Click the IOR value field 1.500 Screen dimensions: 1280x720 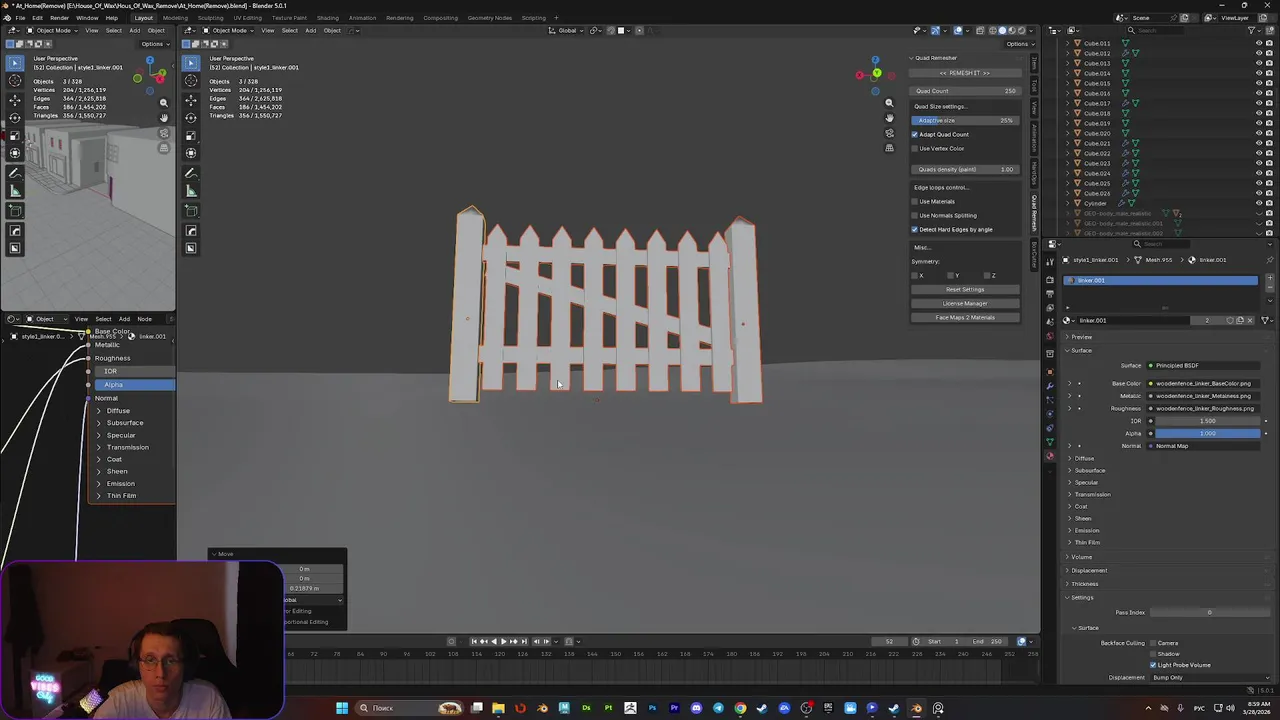tap(1208, 421)
